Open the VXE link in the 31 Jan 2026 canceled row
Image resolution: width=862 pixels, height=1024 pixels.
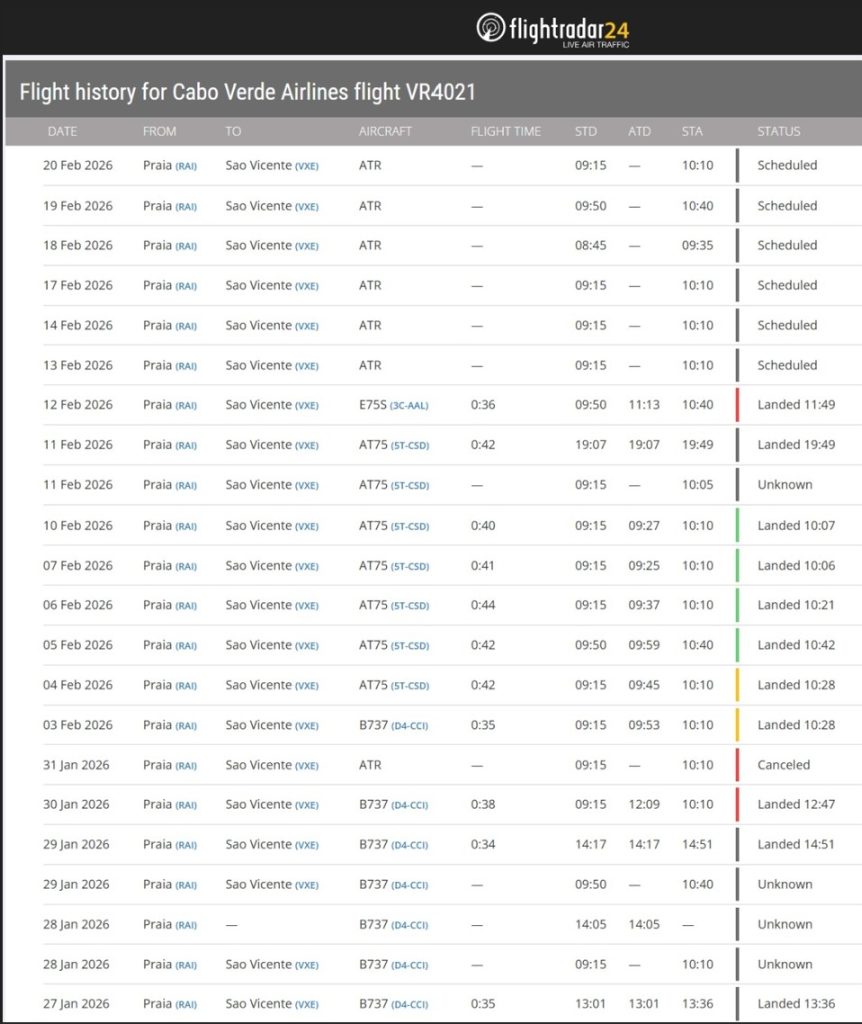(x=306, y=766)
